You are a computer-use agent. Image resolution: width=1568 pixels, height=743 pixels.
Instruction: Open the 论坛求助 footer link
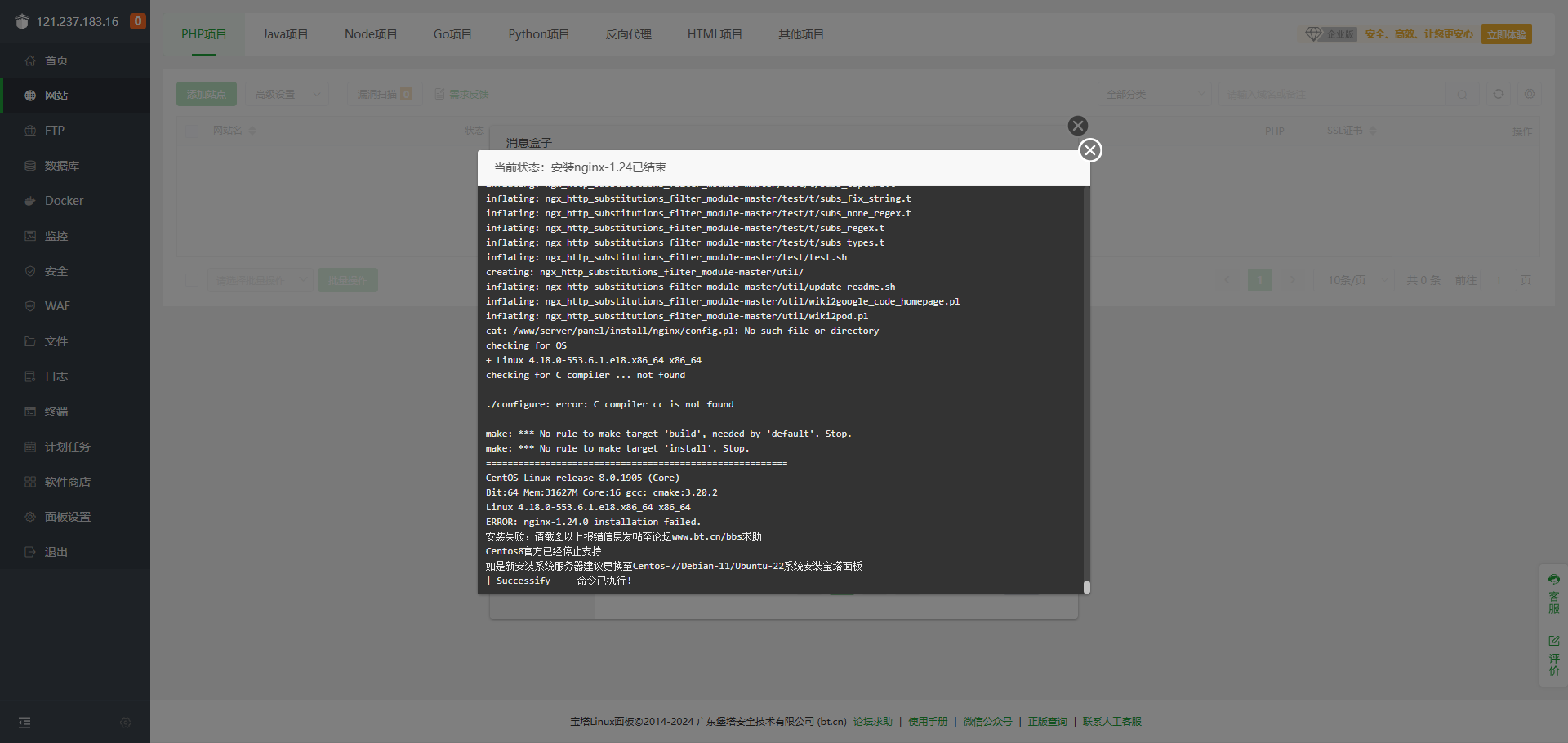pos(873,722)
